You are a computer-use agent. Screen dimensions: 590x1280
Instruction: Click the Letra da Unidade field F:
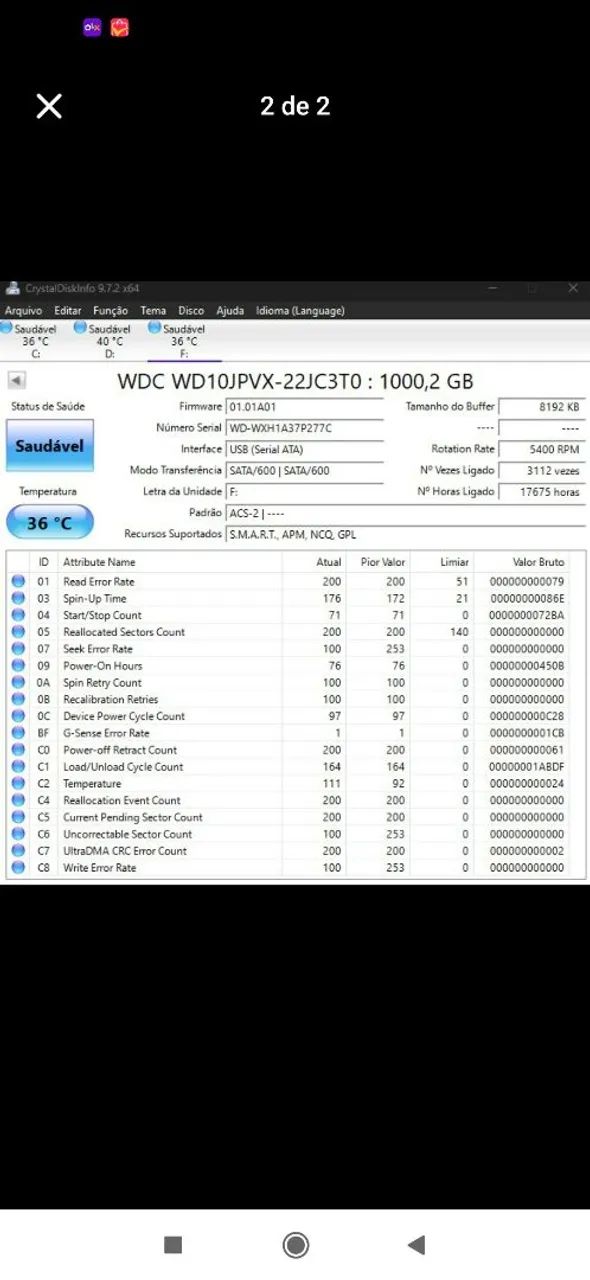pos(305,491)
